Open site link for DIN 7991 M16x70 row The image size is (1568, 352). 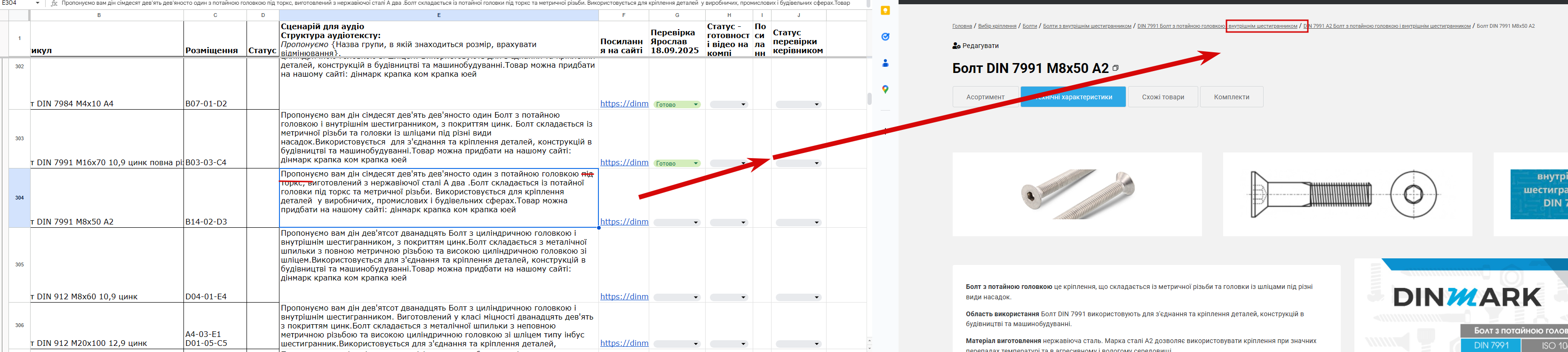[624, 163]
